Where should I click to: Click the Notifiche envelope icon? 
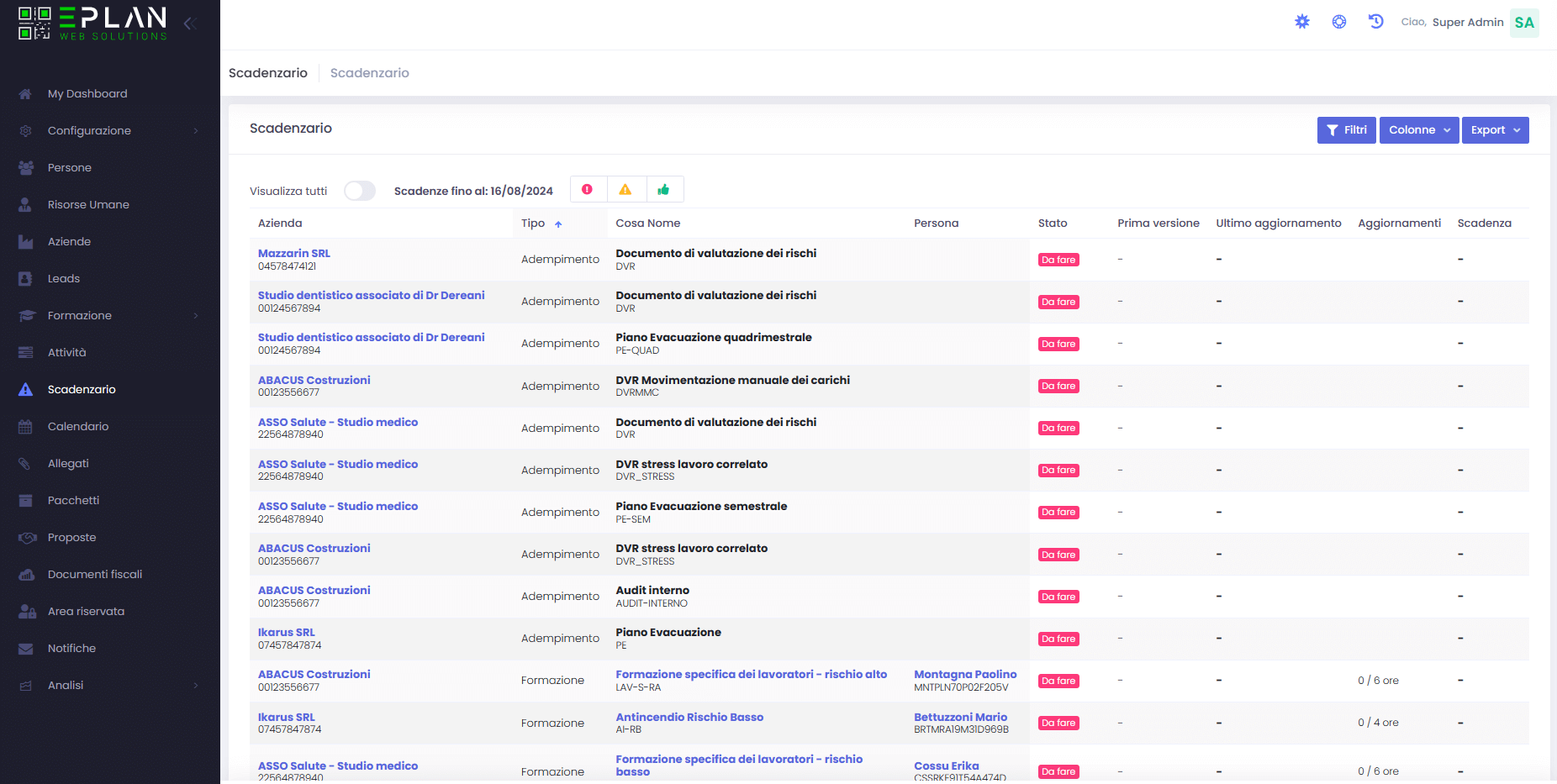(x=25, y=649)
